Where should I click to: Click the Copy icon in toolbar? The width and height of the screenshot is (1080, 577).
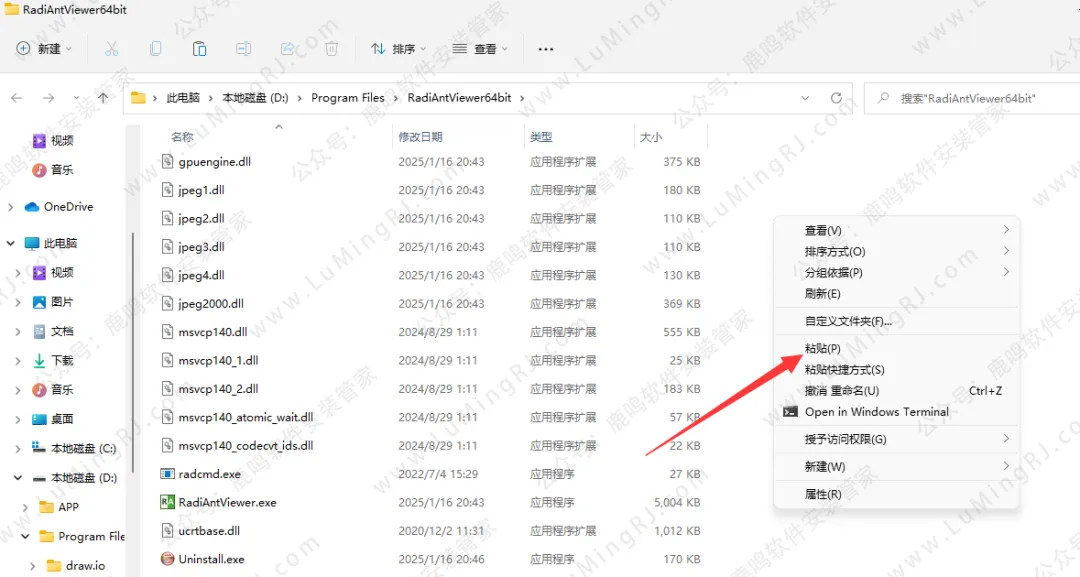pos(155,49)
